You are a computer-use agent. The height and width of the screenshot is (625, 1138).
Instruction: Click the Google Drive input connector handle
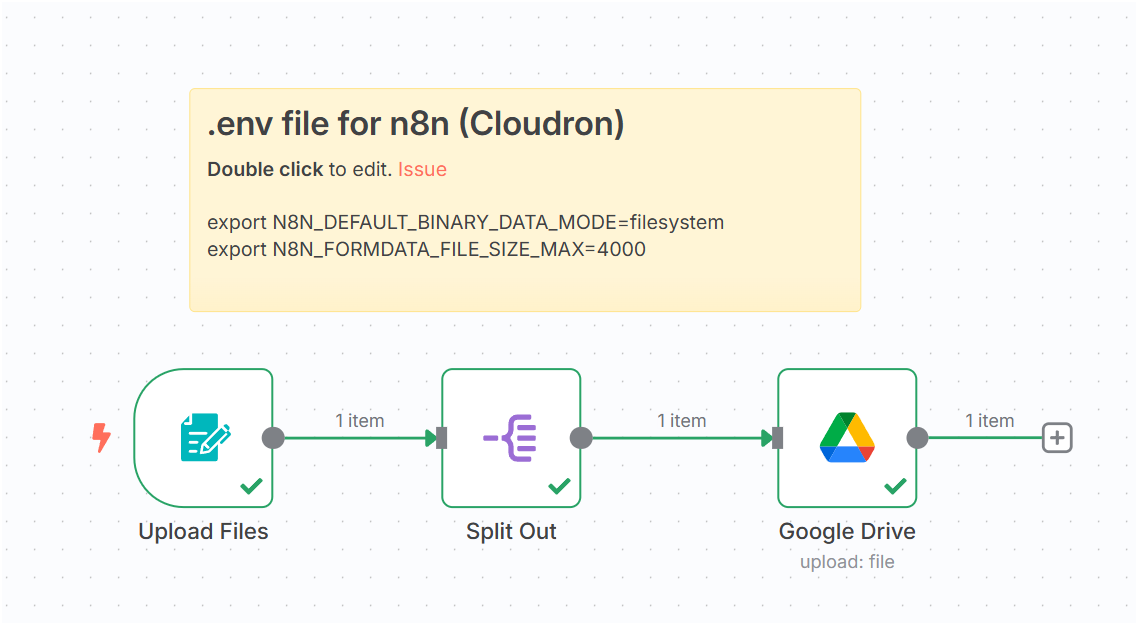(777, 438)
